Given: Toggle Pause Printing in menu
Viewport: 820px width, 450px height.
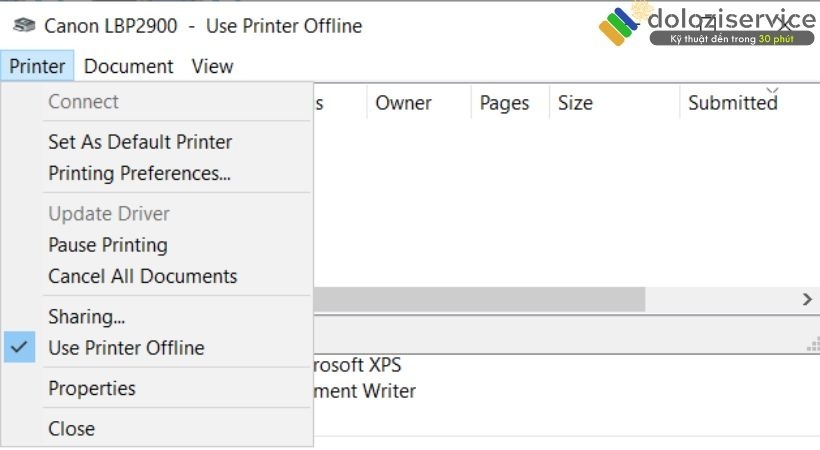Looking at the screenshot, I should [107, 245].
